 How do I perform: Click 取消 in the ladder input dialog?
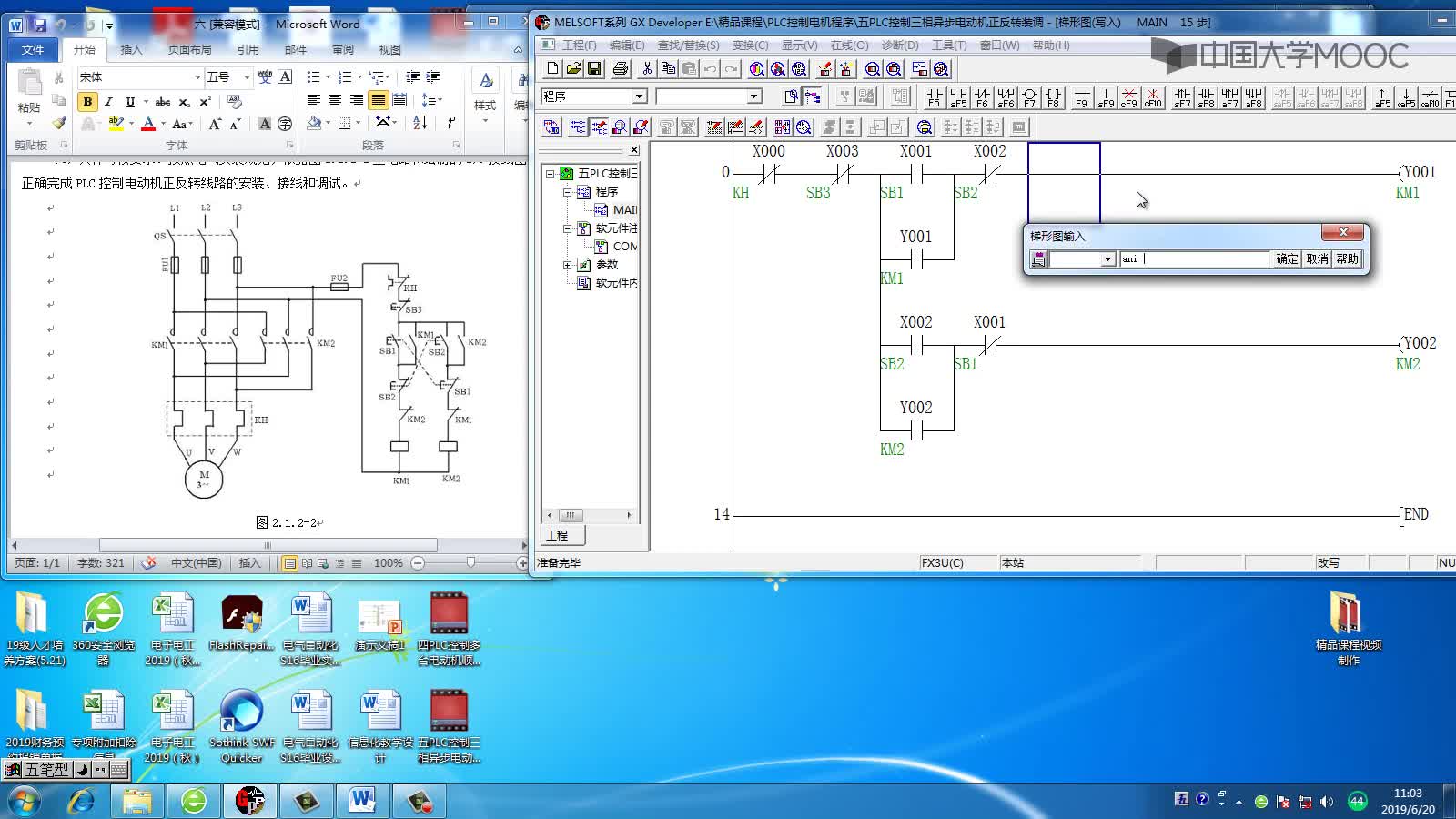pos(1317,259)
